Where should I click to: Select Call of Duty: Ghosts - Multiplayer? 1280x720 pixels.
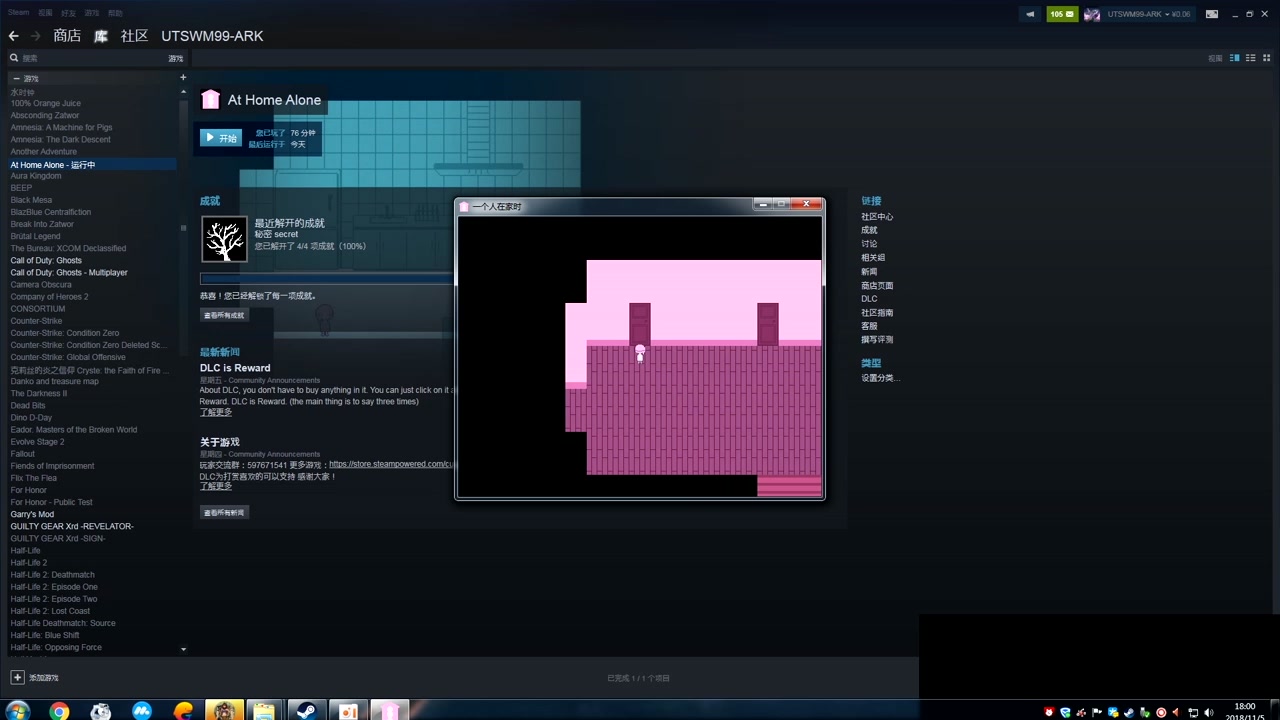[69, 272]
